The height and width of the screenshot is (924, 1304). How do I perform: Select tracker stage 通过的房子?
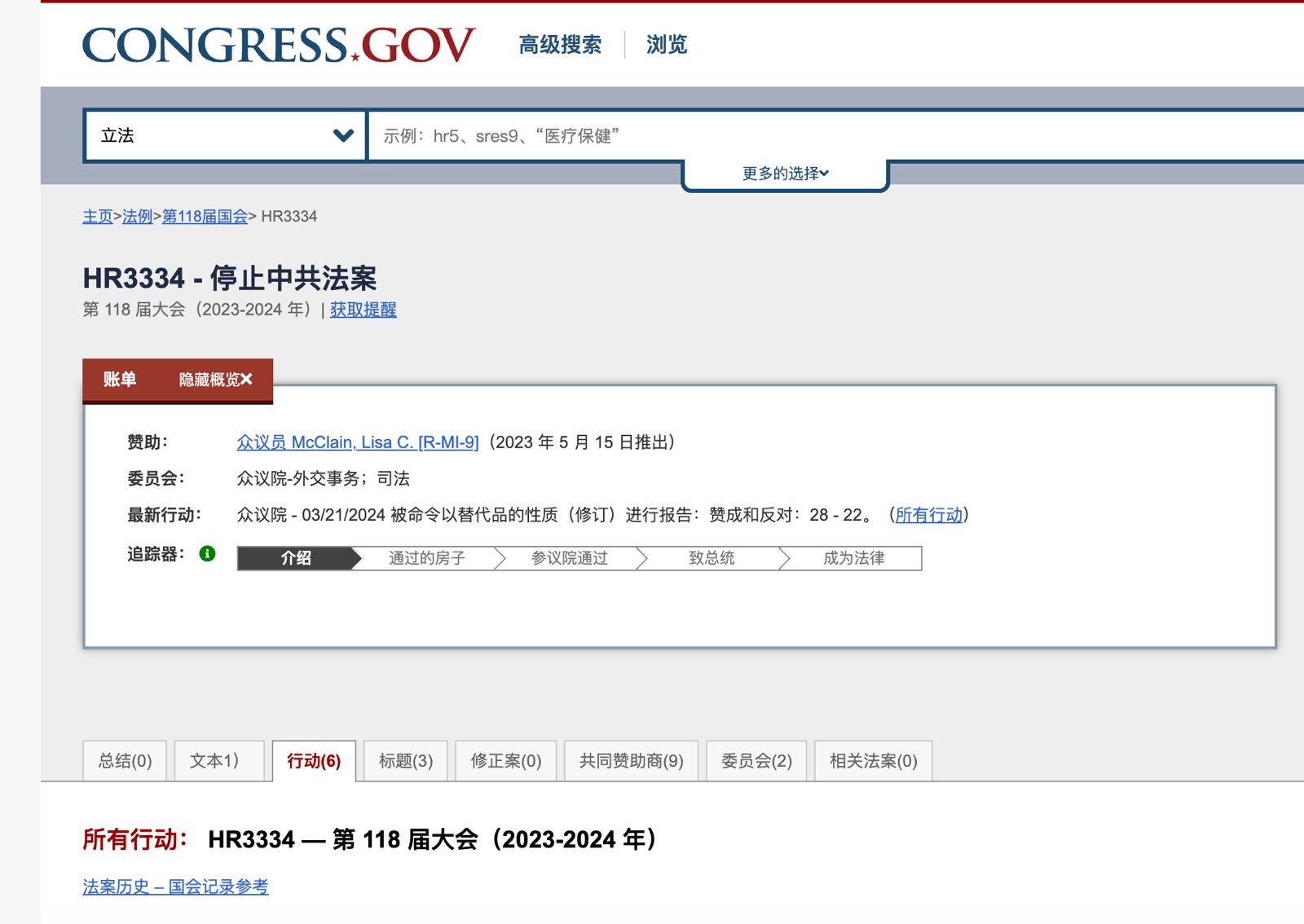click(427, 558)
